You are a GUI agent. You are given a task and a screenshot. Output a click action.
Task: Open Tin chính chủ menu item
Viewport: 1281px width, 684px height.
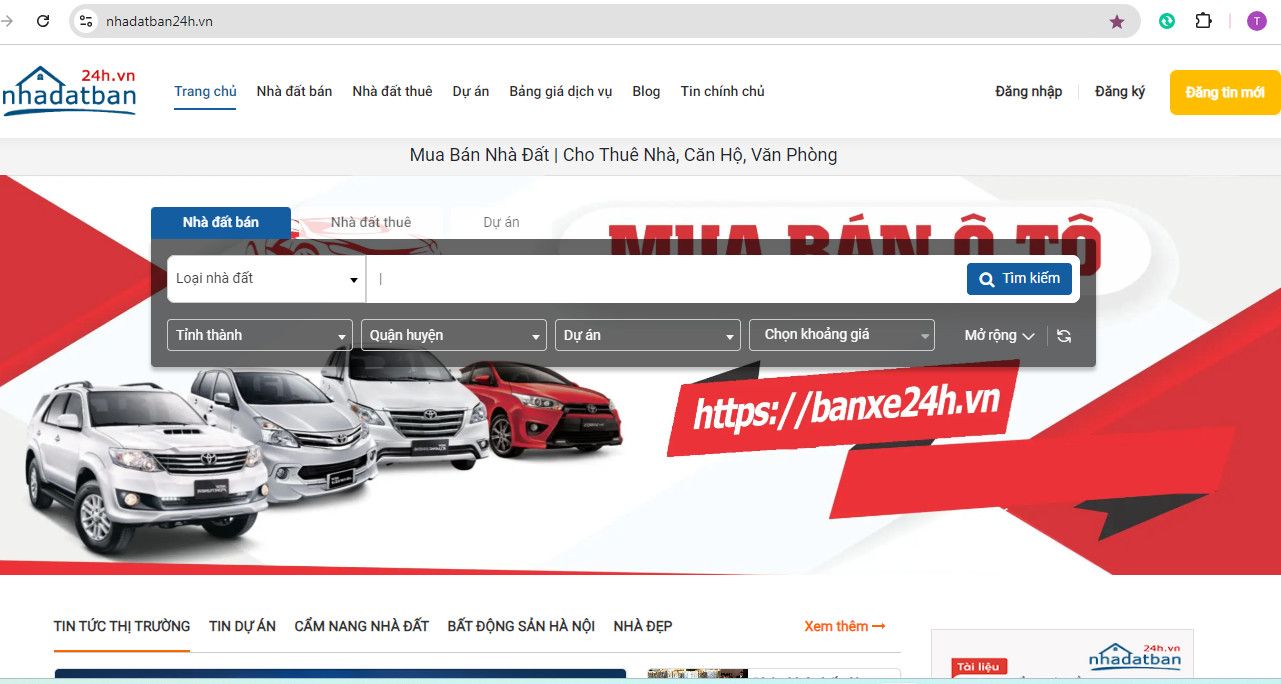point(723,91)
